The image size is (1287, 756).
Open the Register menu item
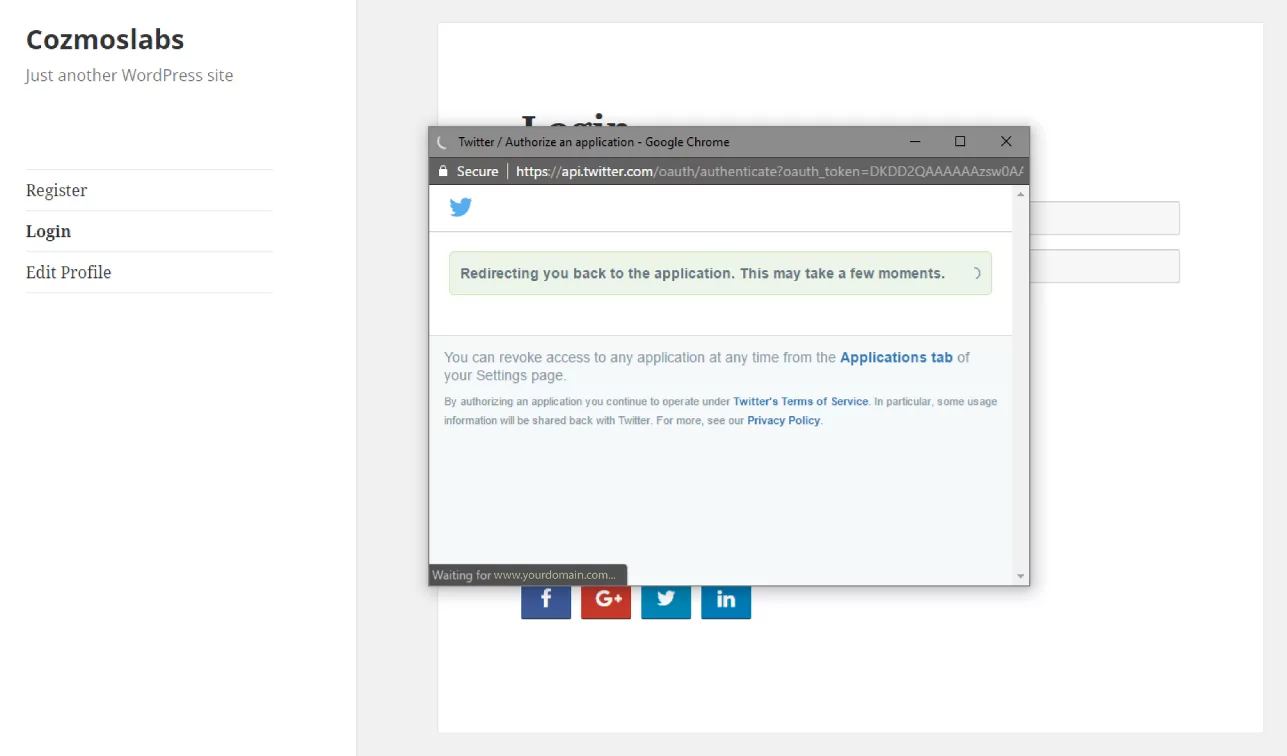pos(56,190)
